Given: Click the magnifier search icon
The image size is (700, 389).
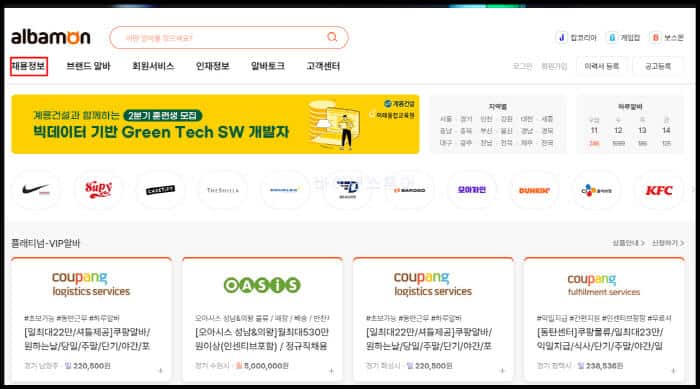Looking at the screenshot, I should (x=332, y=37).
